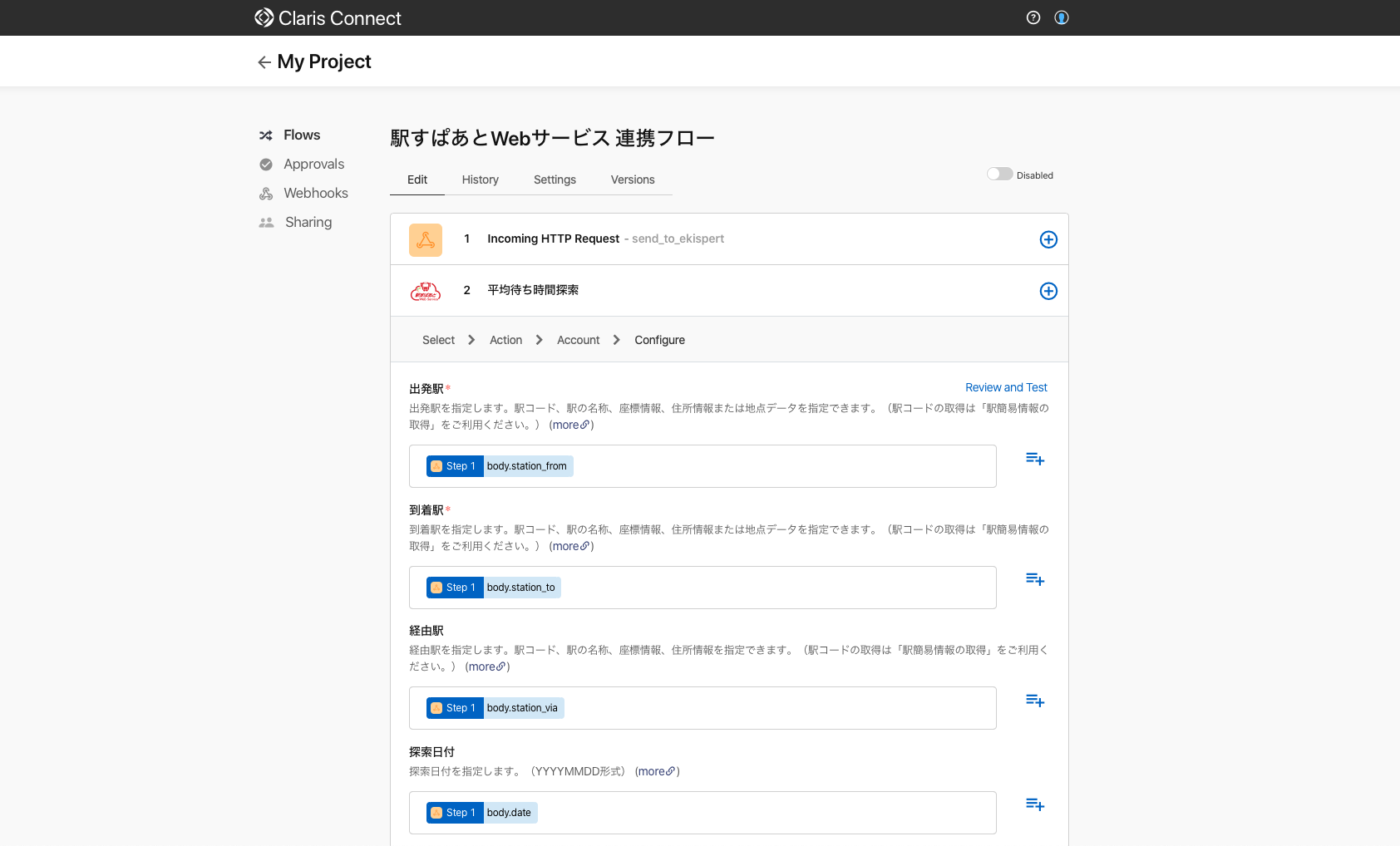Enable the flow with the Disabled toggle
The width and height of the screenshot is (1400, 846).
coord(999,174)
